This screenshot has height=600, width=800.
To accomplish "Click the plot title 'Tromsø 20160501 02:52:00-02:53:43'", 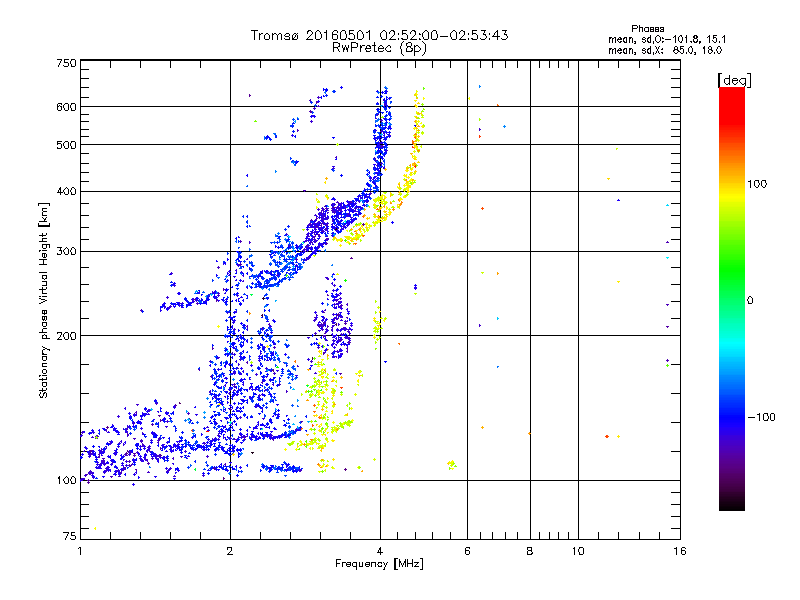I will pyautogui.click(x=380, y=35).
